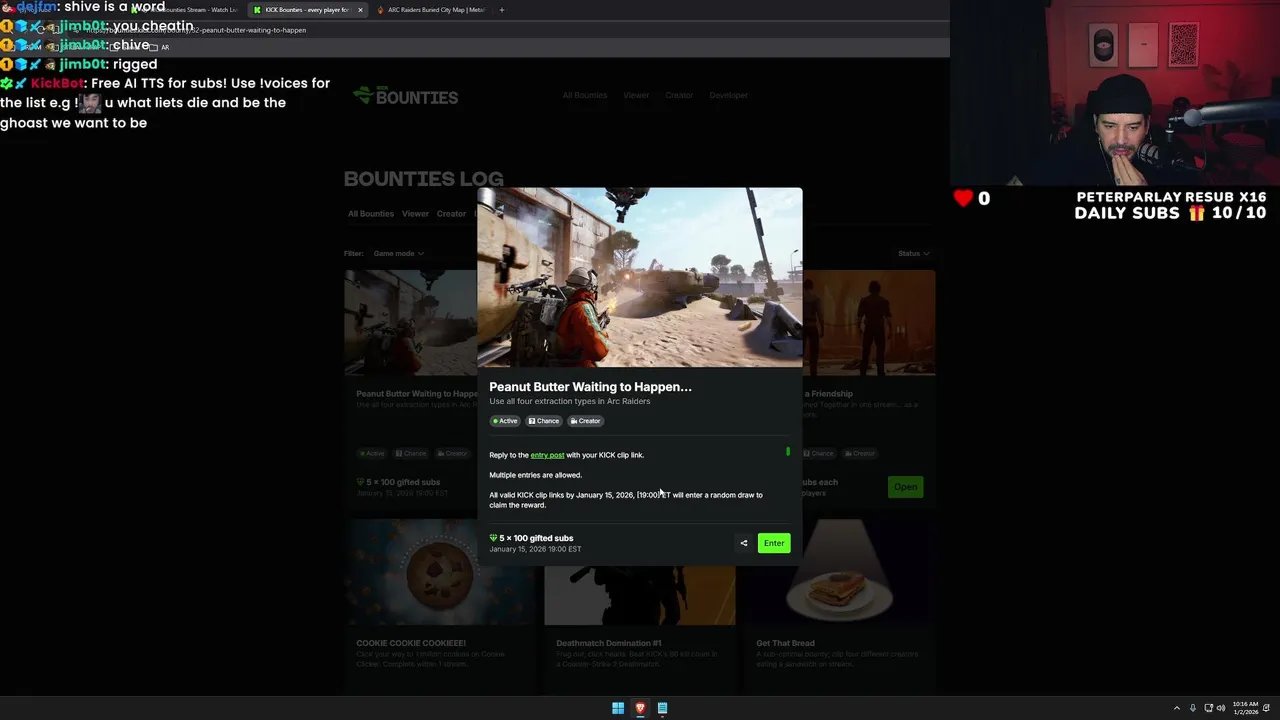Open a new browser tab with the plus
The width and height of the screenshot is (1280, 720).
click(501, 10)
